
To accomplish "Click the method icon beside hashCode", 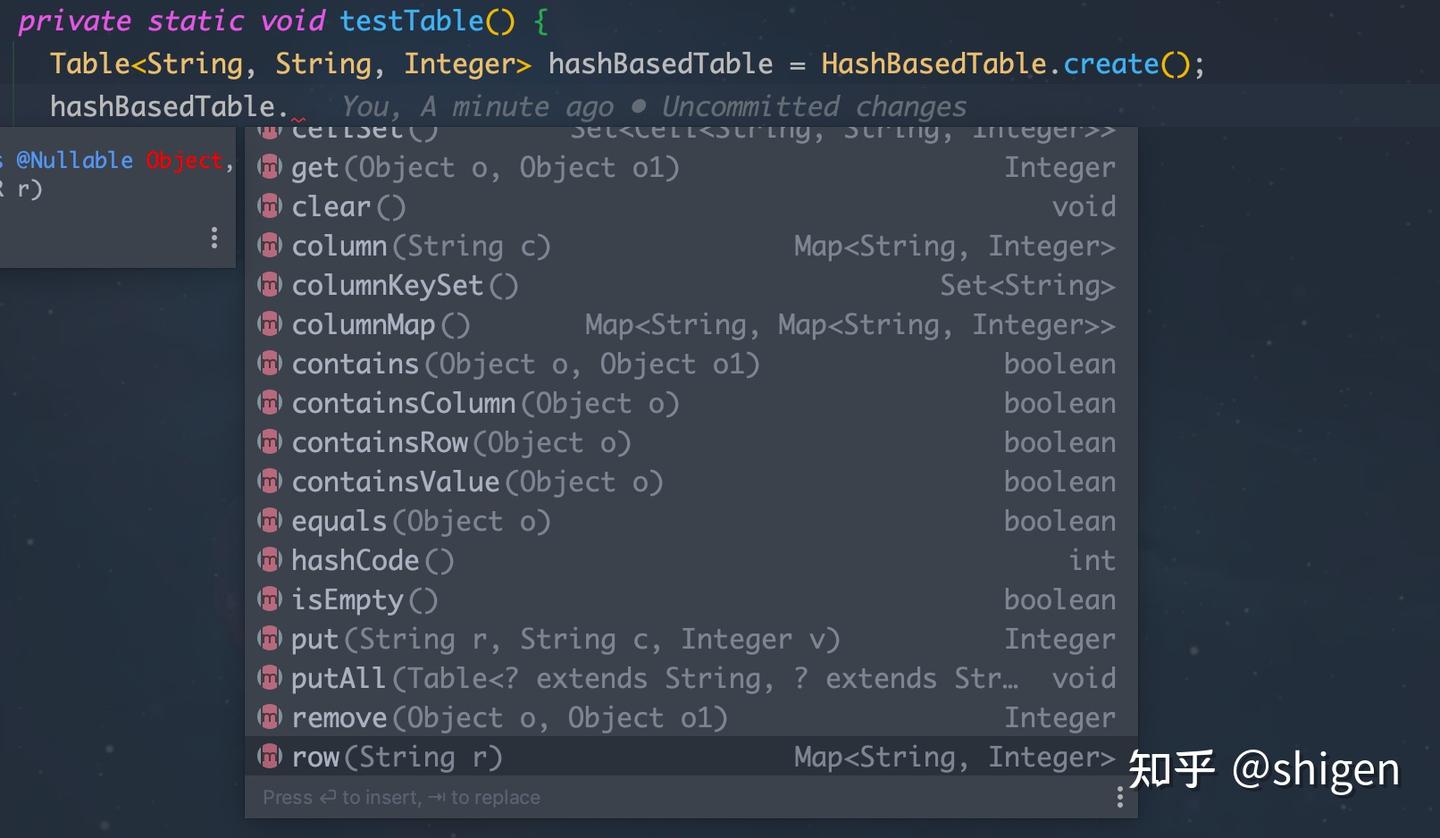I will tap(270, 561).
